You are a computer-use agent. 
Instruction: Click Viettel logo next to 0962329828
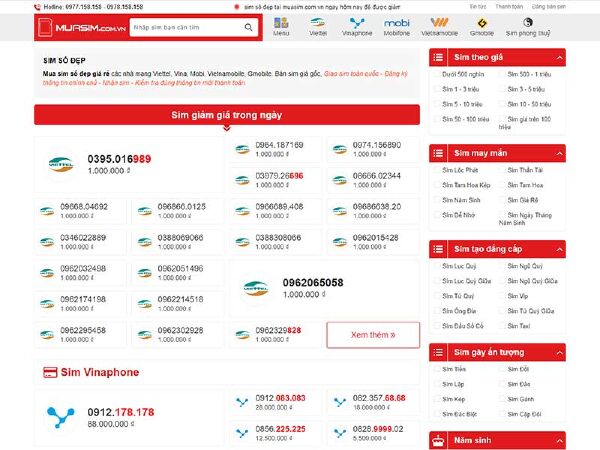(x=242, y=334)
